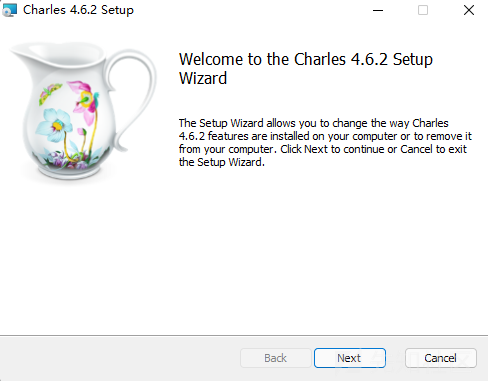
Task: Click the word "Wizard" in the heading
Action: pyautogui.click(x=203, y=78)
